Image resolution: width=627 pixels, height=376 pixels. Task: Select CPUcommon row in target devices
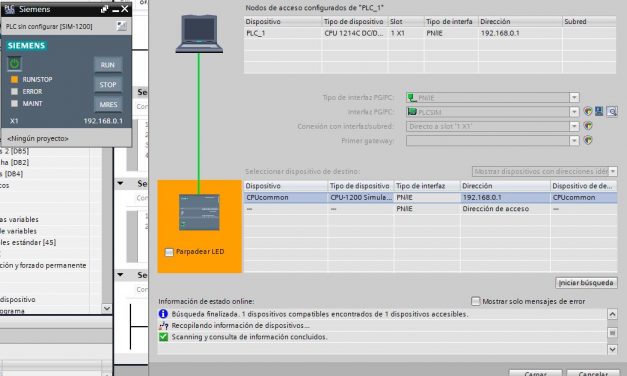(x=430, y=197)
